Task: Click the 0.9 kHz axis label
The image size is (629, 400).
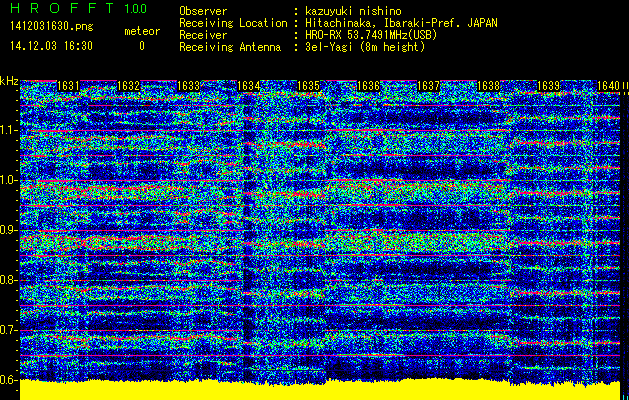Action: coord(9,230)
